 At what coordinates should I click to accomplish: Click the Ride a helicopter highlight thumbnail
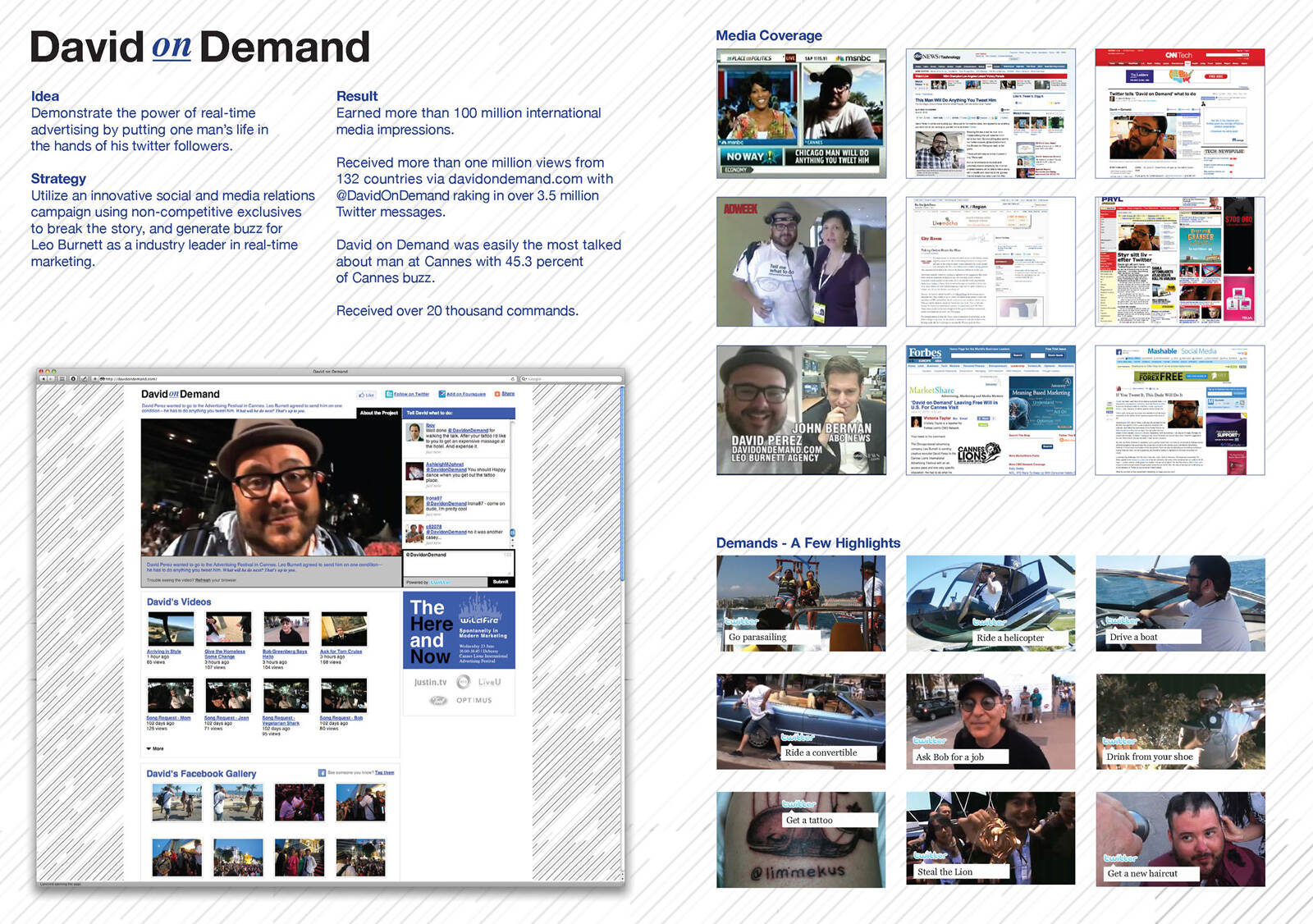[x=990, y=603]
